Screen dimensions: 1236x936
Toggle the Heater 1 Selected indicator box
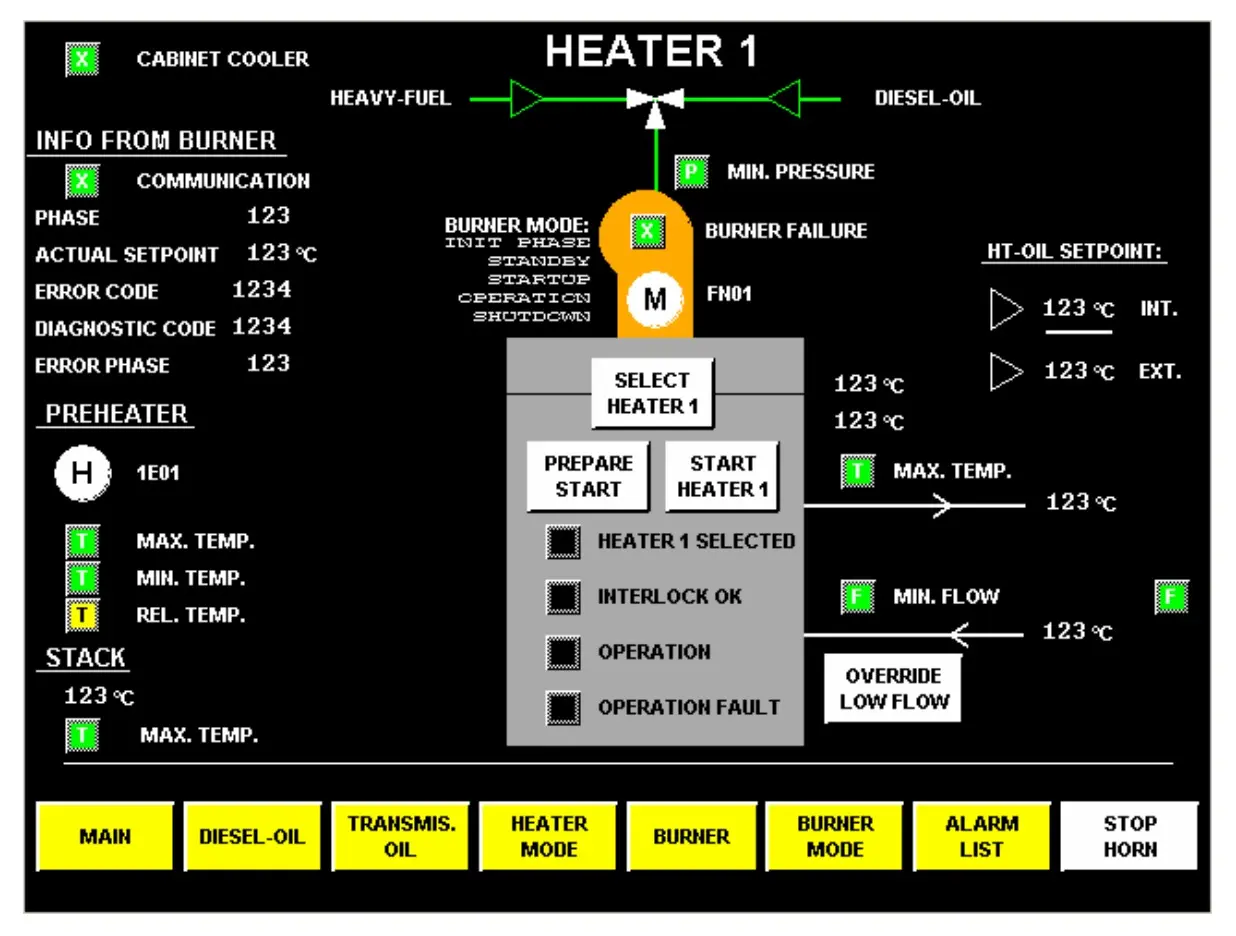coord(563,541)
